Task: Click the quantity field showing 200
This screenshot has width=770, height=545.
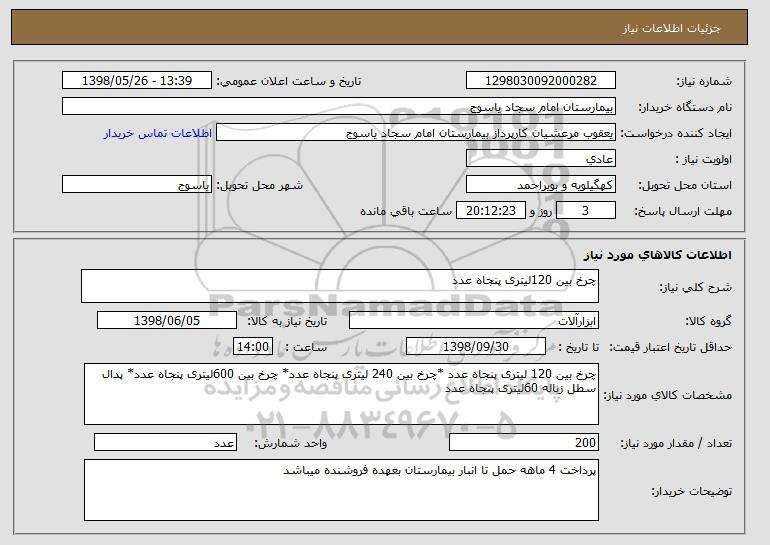Action: pyautogui.click(x=524, y=442)
